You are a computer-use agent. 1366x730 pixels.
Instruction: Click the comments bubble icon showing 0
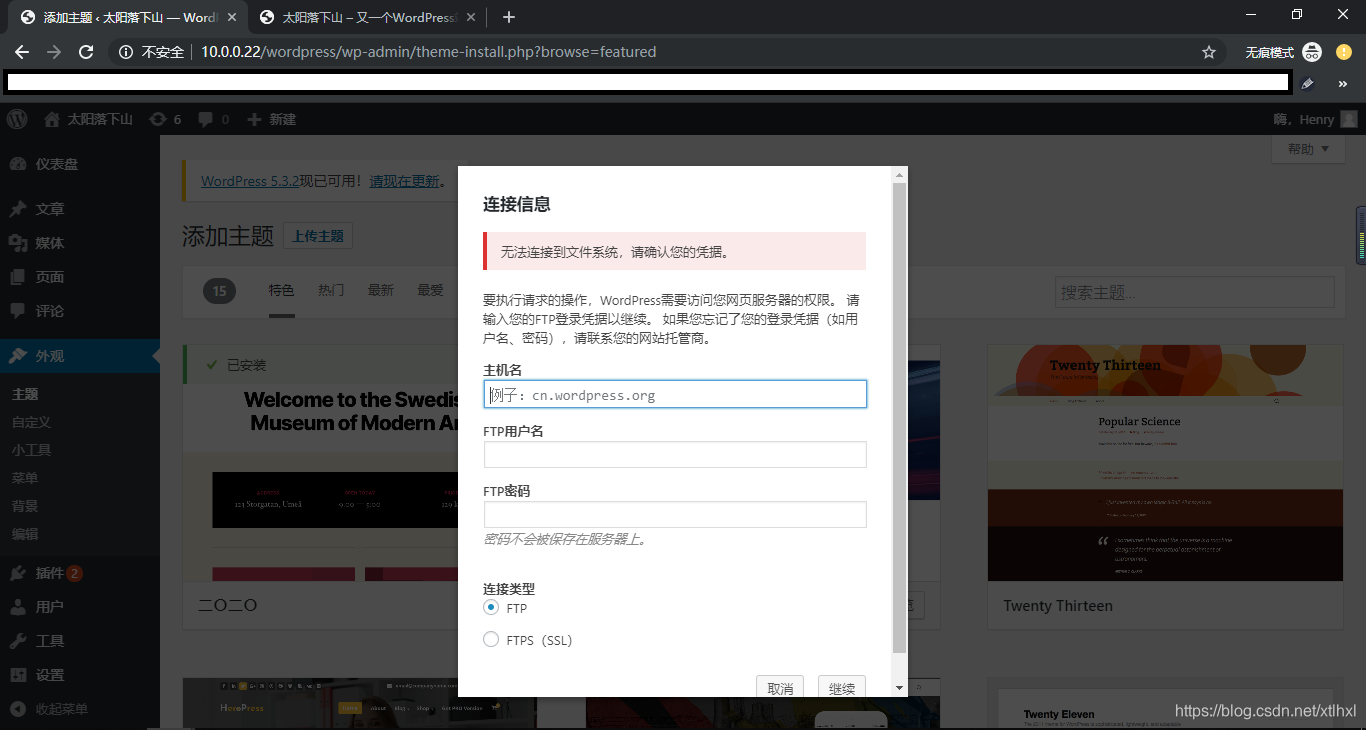click(213, 119)
